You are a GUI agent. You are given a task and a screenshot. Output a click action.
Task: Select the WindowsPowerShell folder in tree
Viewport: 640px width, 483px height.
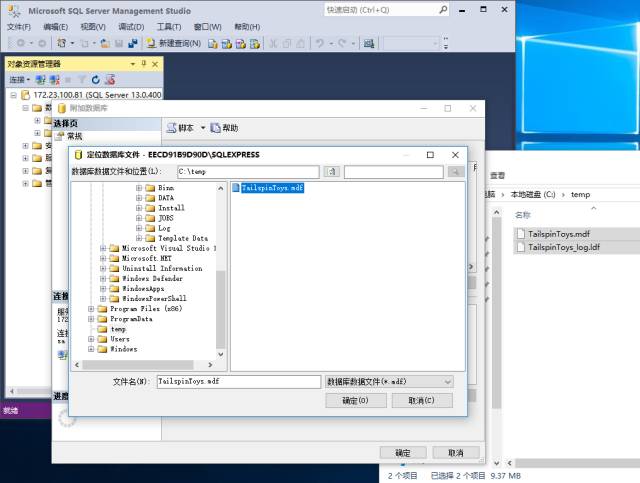[x=154, y=298]
